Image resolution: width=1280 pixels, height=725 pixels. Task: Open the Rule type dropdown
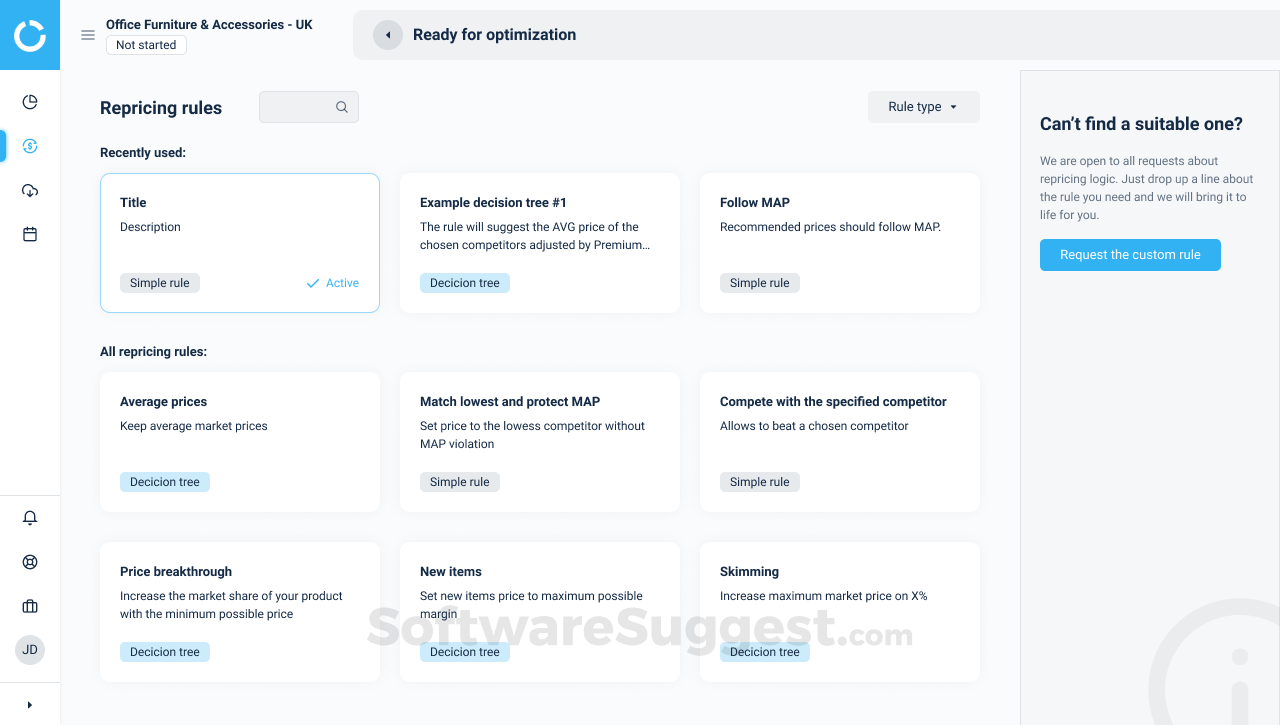(923, 106)
